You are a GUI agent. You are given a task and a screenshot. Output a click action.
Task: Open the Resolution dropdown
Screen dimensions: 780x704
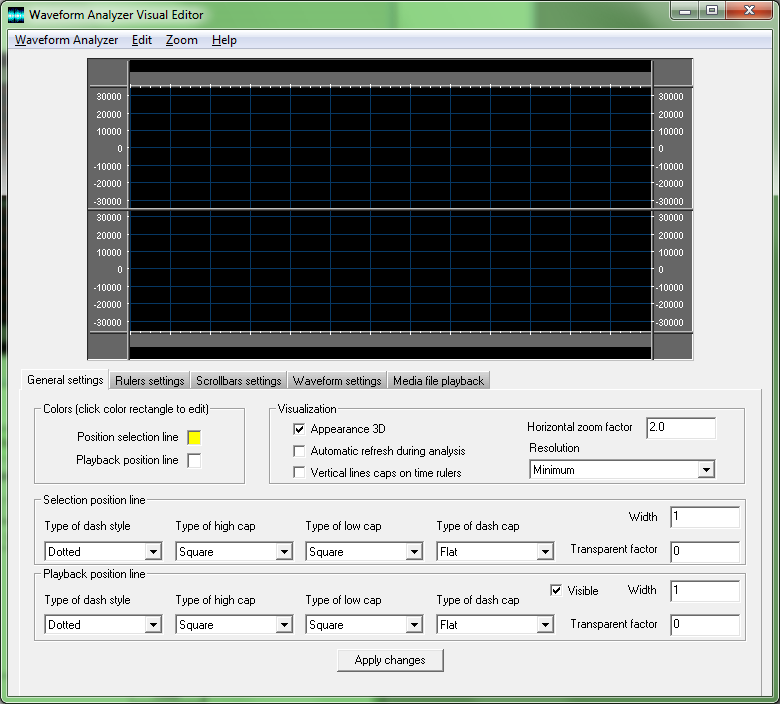tap(706, 470)
